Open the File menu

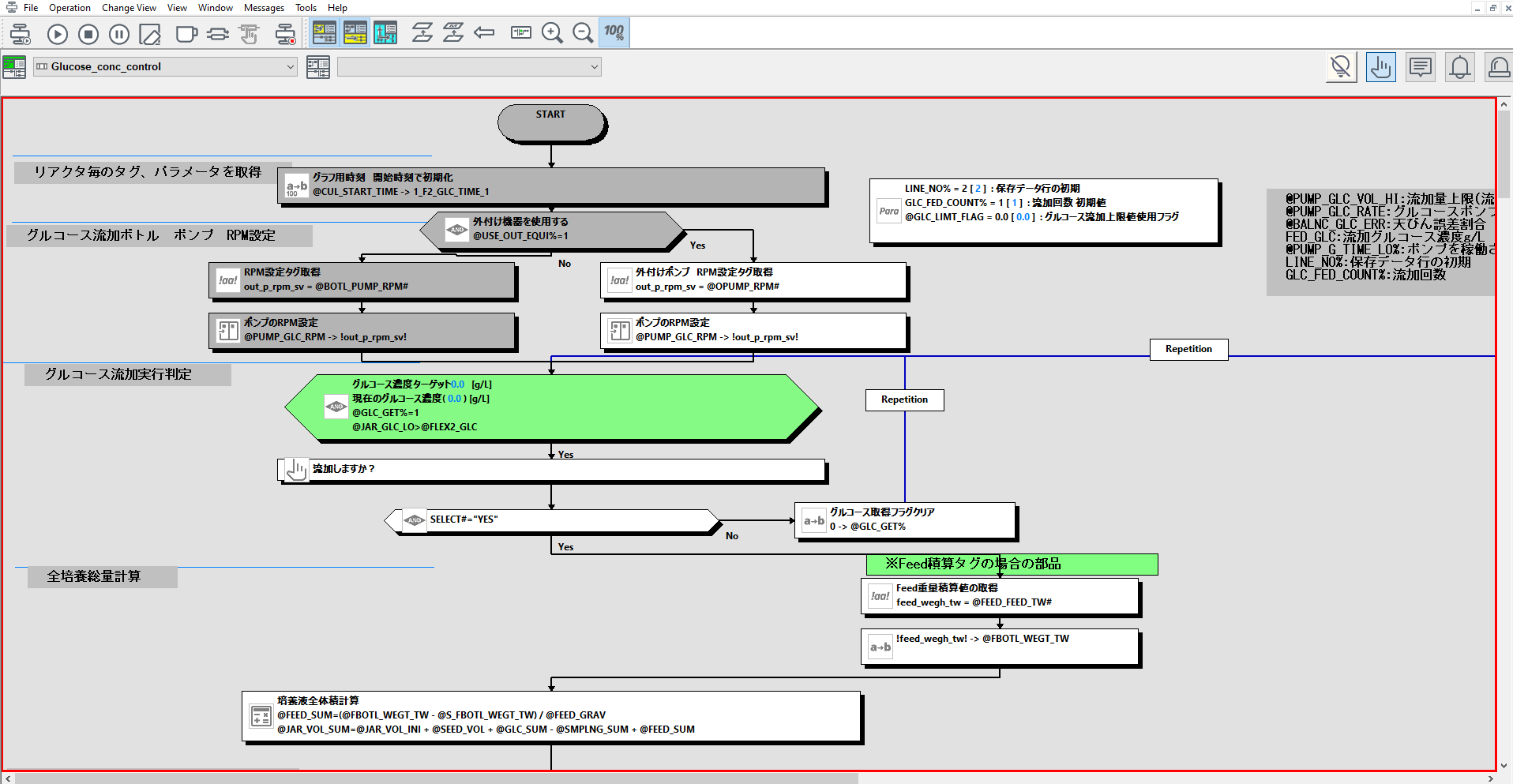point(31,8)
